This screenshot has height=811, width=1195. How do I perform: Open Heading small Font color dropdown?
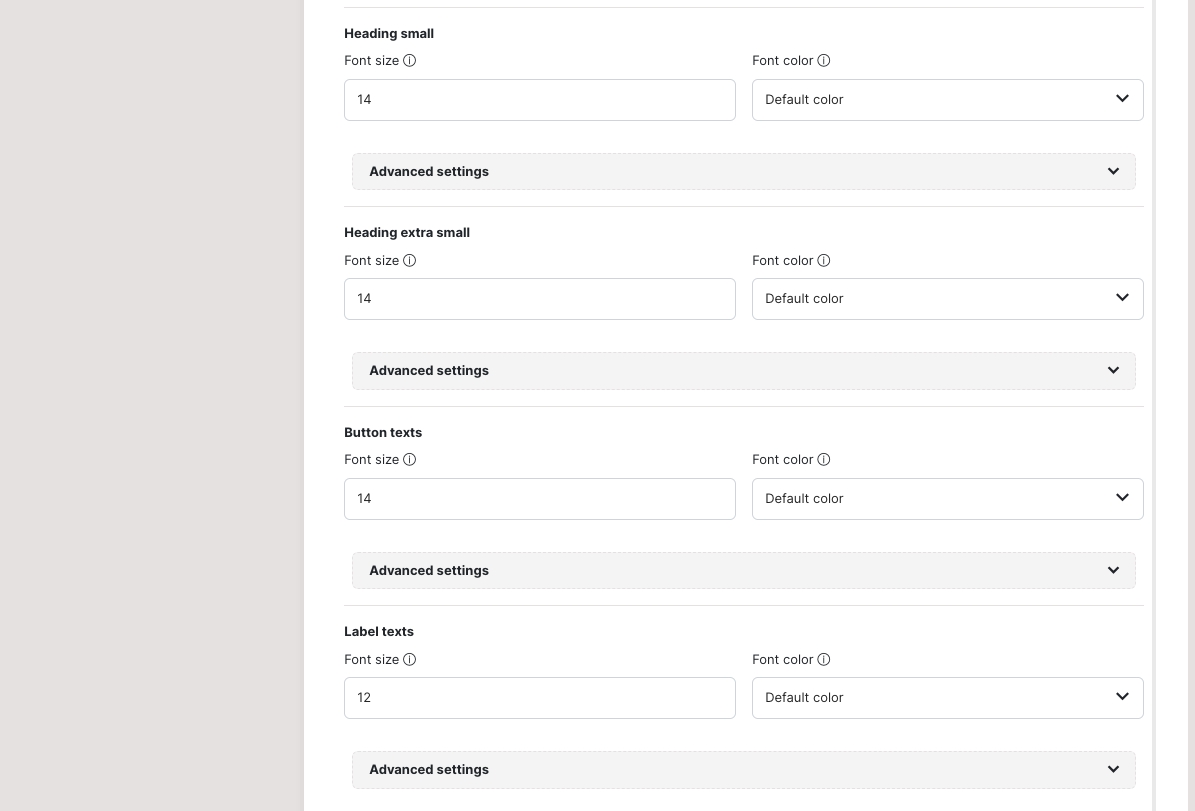coord(947,100)
